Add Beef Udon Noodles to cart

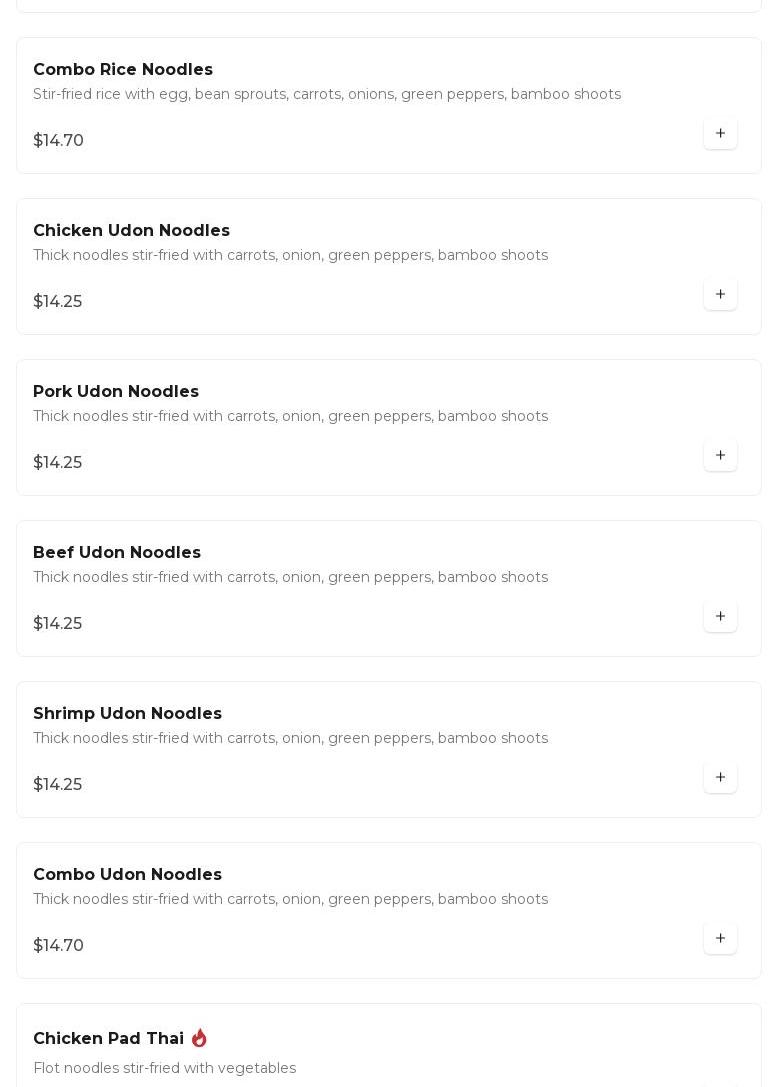click(x=720, y=616)
